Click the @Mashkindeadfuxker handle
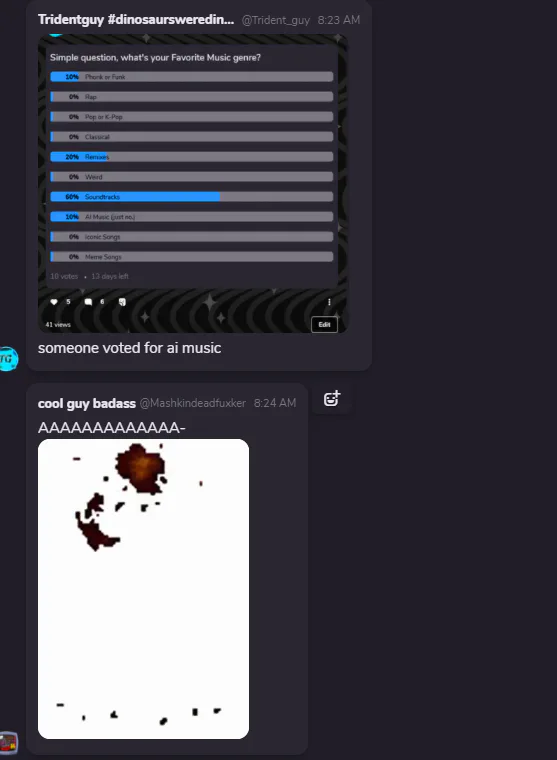Viewport: 557px width, 760px height. [x=192, y=403]
